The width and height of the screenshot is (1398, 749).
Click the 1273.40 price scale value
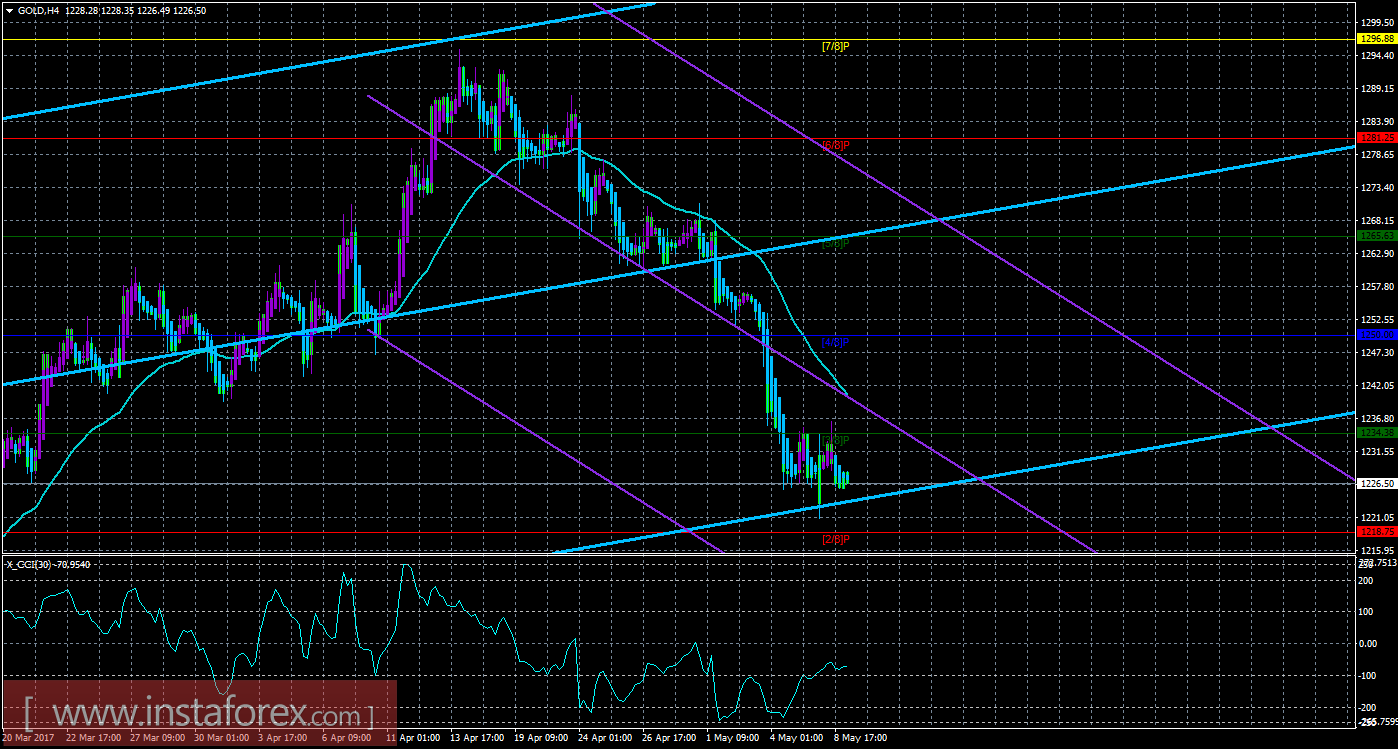click(1377, 188)
